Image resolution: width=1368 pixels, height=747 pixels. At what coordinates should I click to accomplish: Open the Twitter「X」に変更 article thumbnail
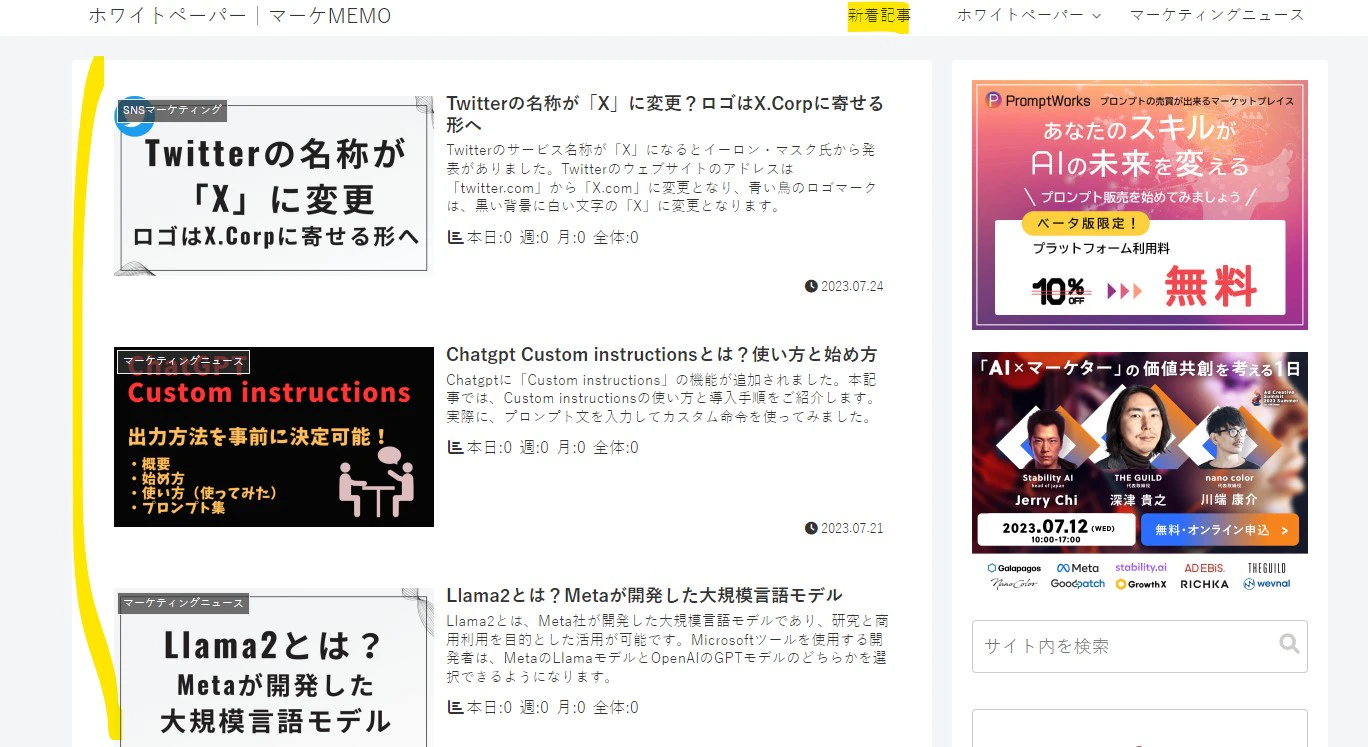click(x=274, y=186)
